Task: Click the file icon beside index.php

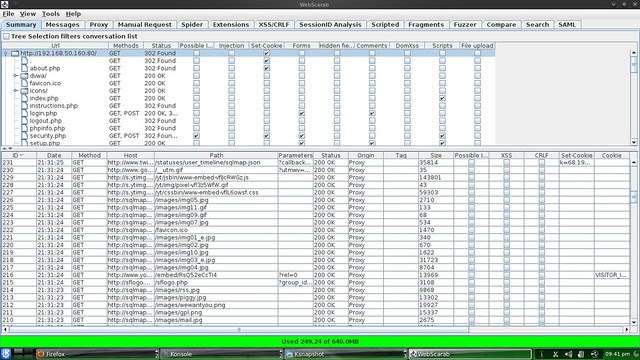Action: tap(24, 98)
